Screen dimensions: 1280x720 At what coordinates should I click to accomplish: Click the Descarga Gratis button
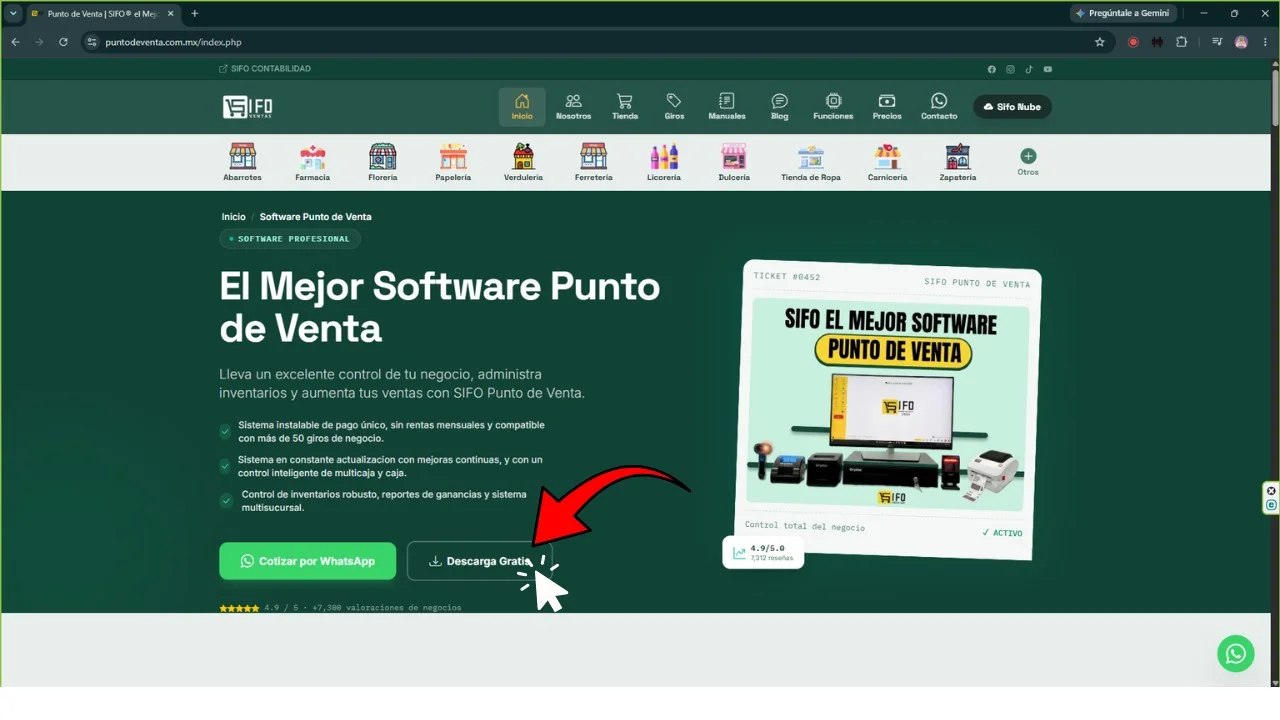(x=479, y=561)
